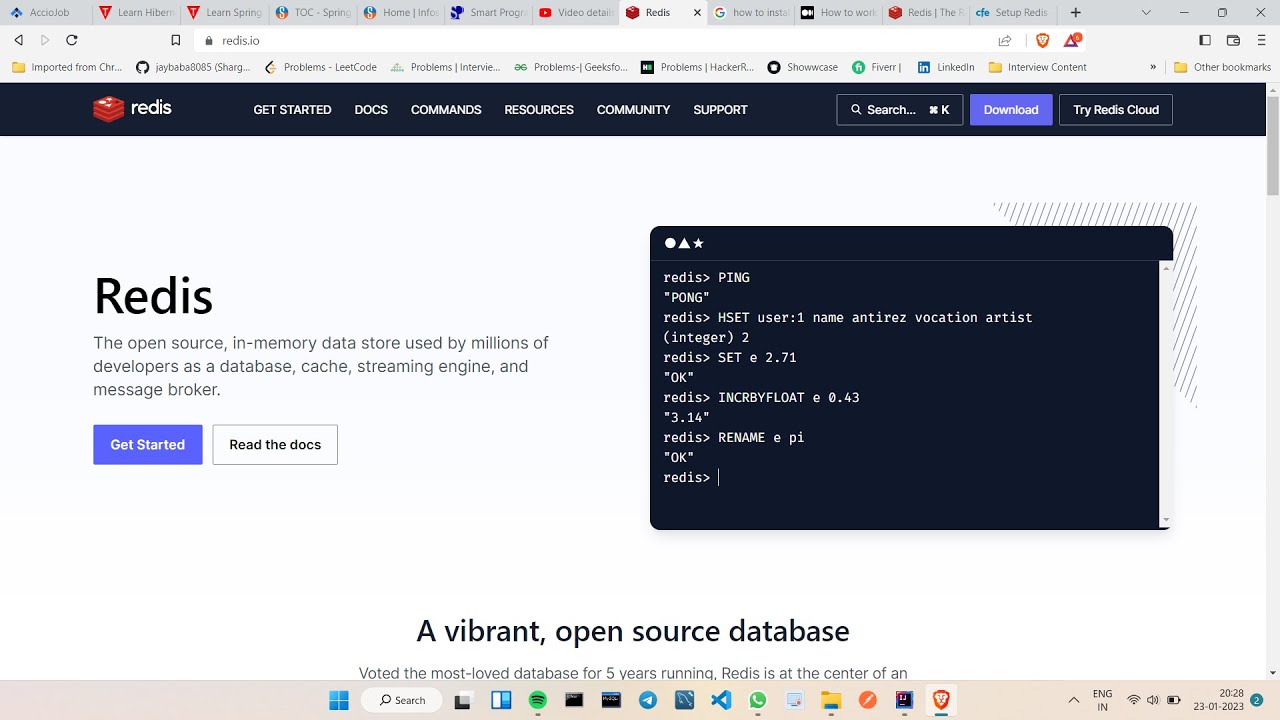The image size is (1280, 720).
Task: Launch Telegram from the taskbar
Action: point(648,700)
